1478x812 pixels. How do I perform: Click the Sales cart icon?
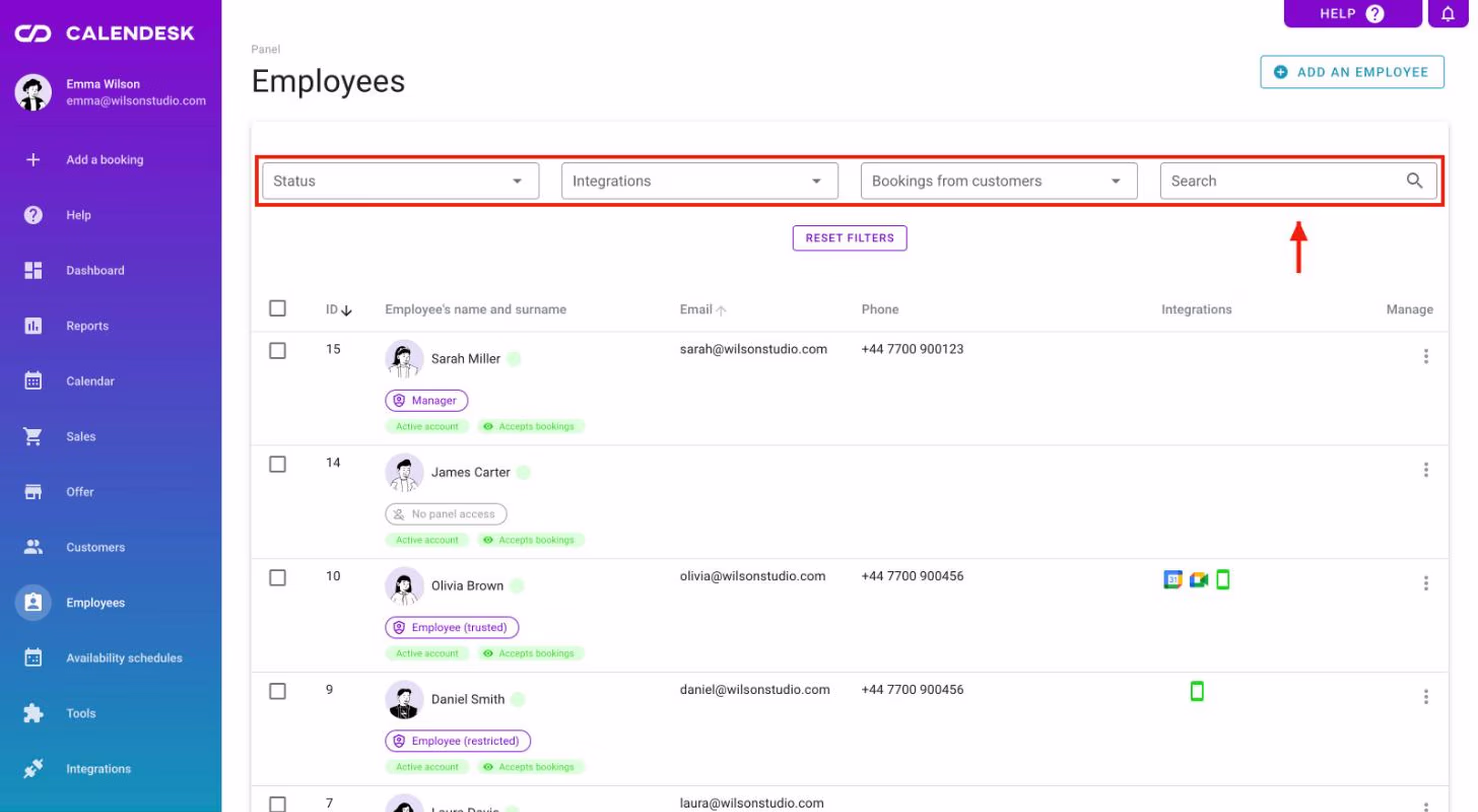pyautogui.click(x=33, y=436)
